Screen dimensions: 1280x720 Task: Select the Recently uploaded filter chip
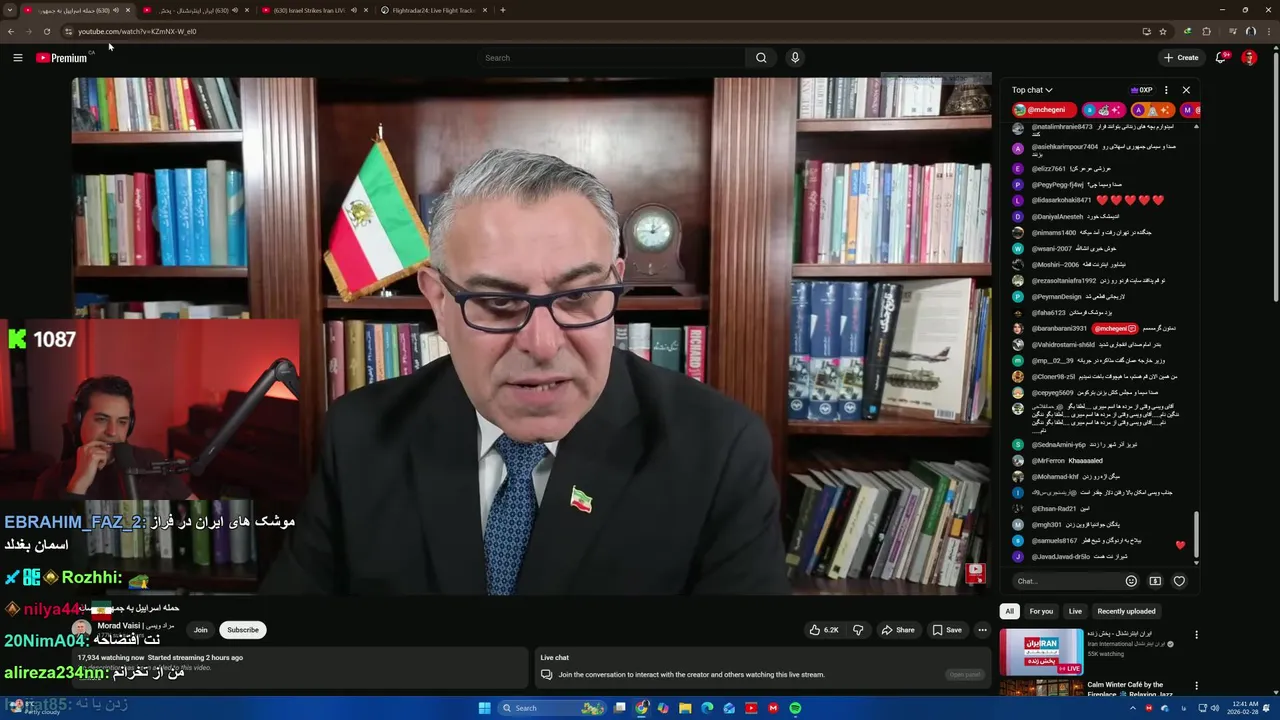pyautogui.click(x=1126, y=611)
